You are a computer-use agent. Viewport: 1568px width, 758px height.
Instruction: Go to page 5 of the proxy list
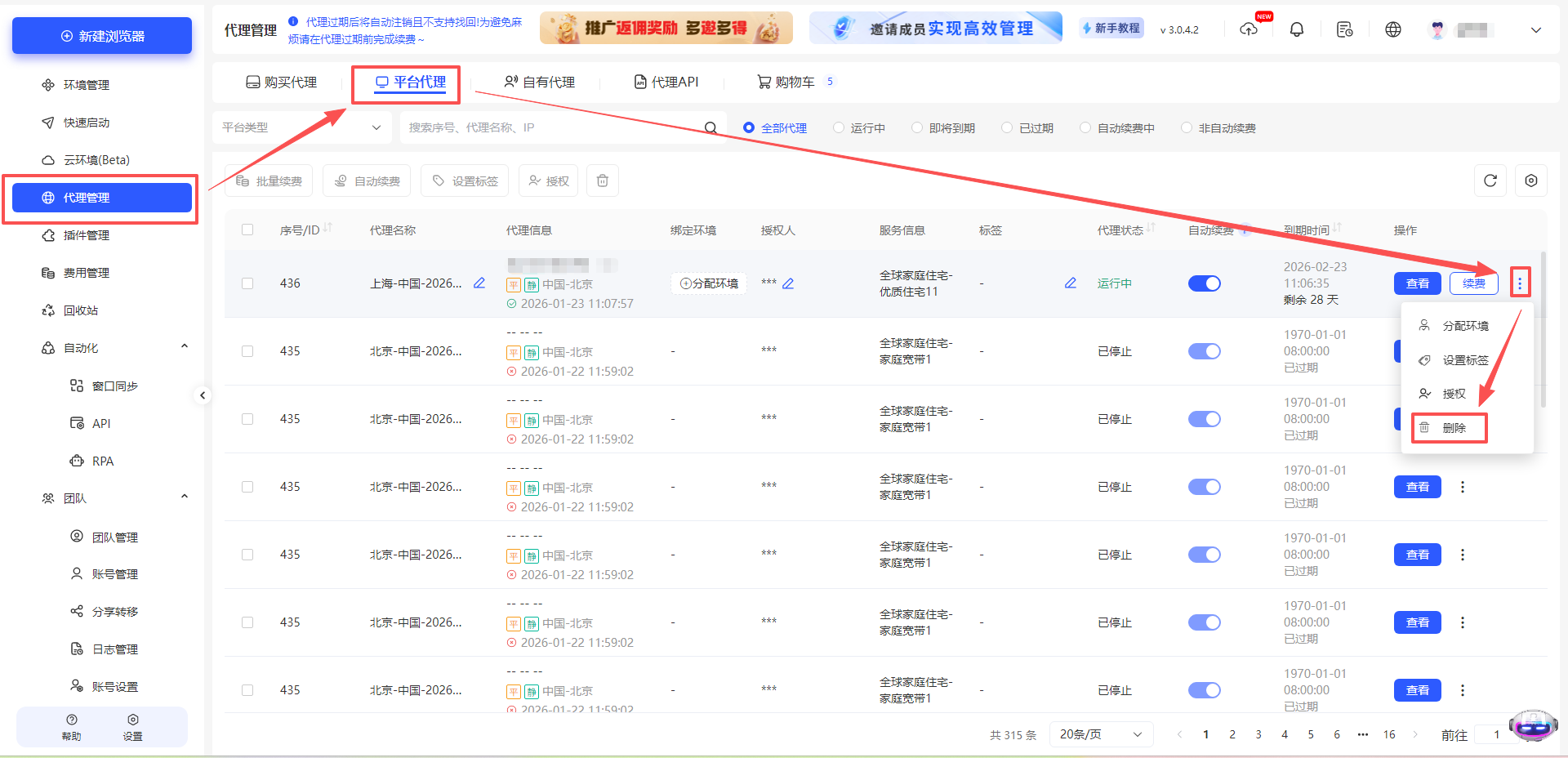point(1311,734)
